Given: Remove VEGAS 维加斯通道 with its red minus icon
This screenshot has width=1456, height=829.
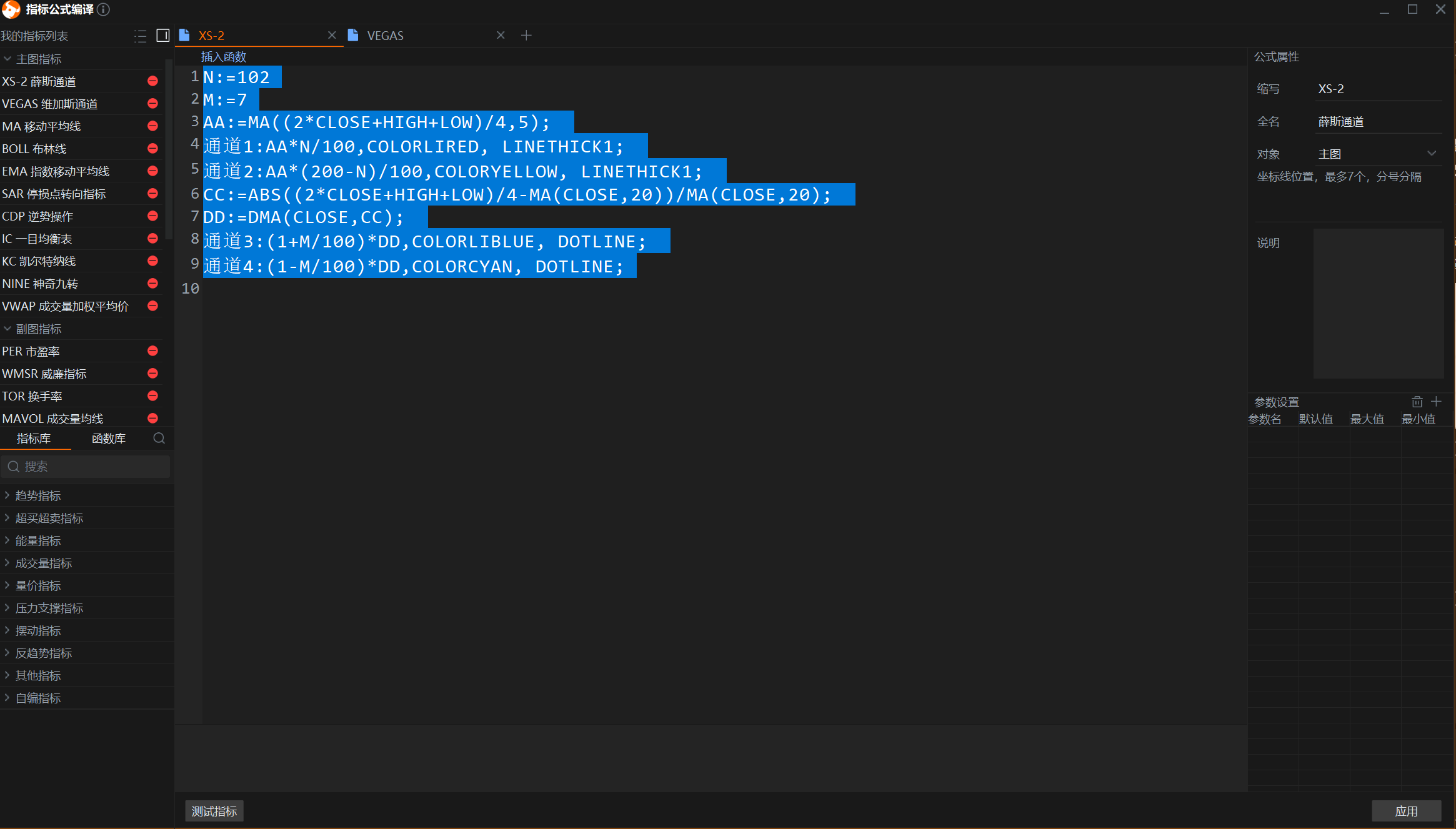Looking at the screenshot, I should 152,104.
